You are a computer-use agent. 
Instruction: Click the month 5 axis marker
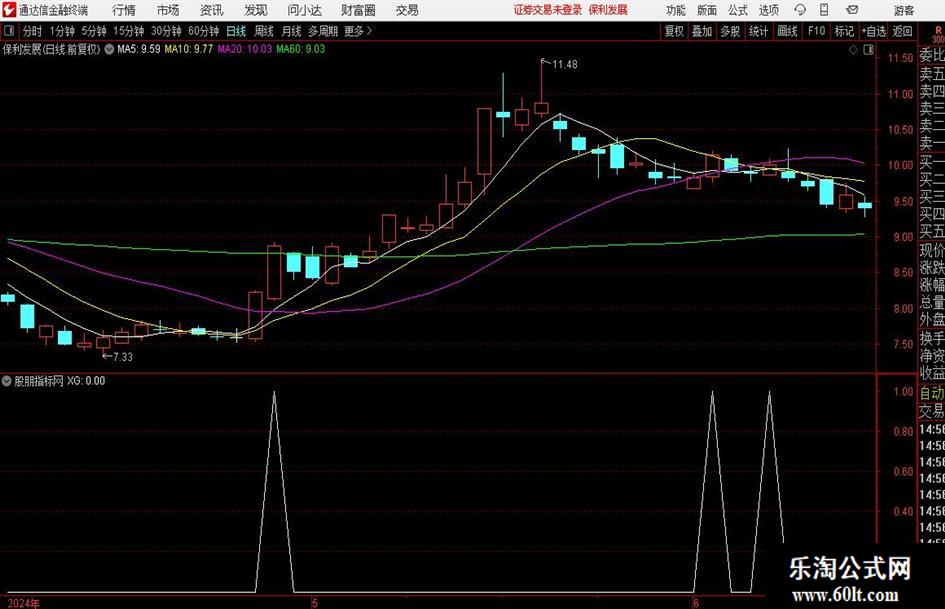[x=315, y=603]
